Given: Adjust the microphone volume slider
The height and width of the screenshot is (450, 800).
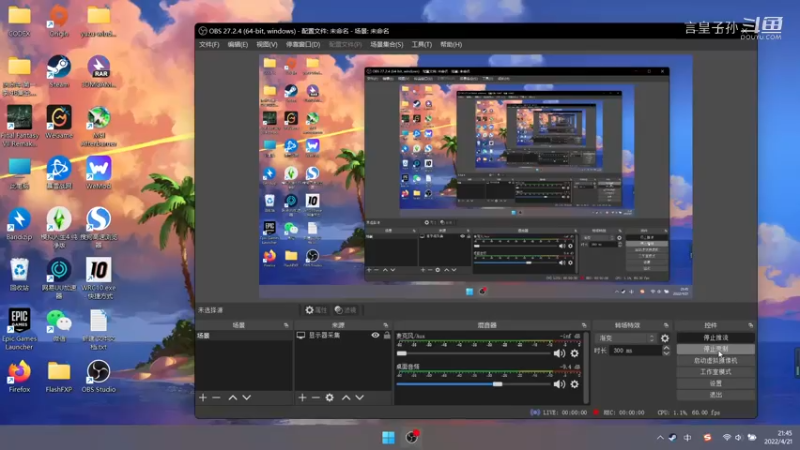Looking at the screenshot, I should coord(473,353).
